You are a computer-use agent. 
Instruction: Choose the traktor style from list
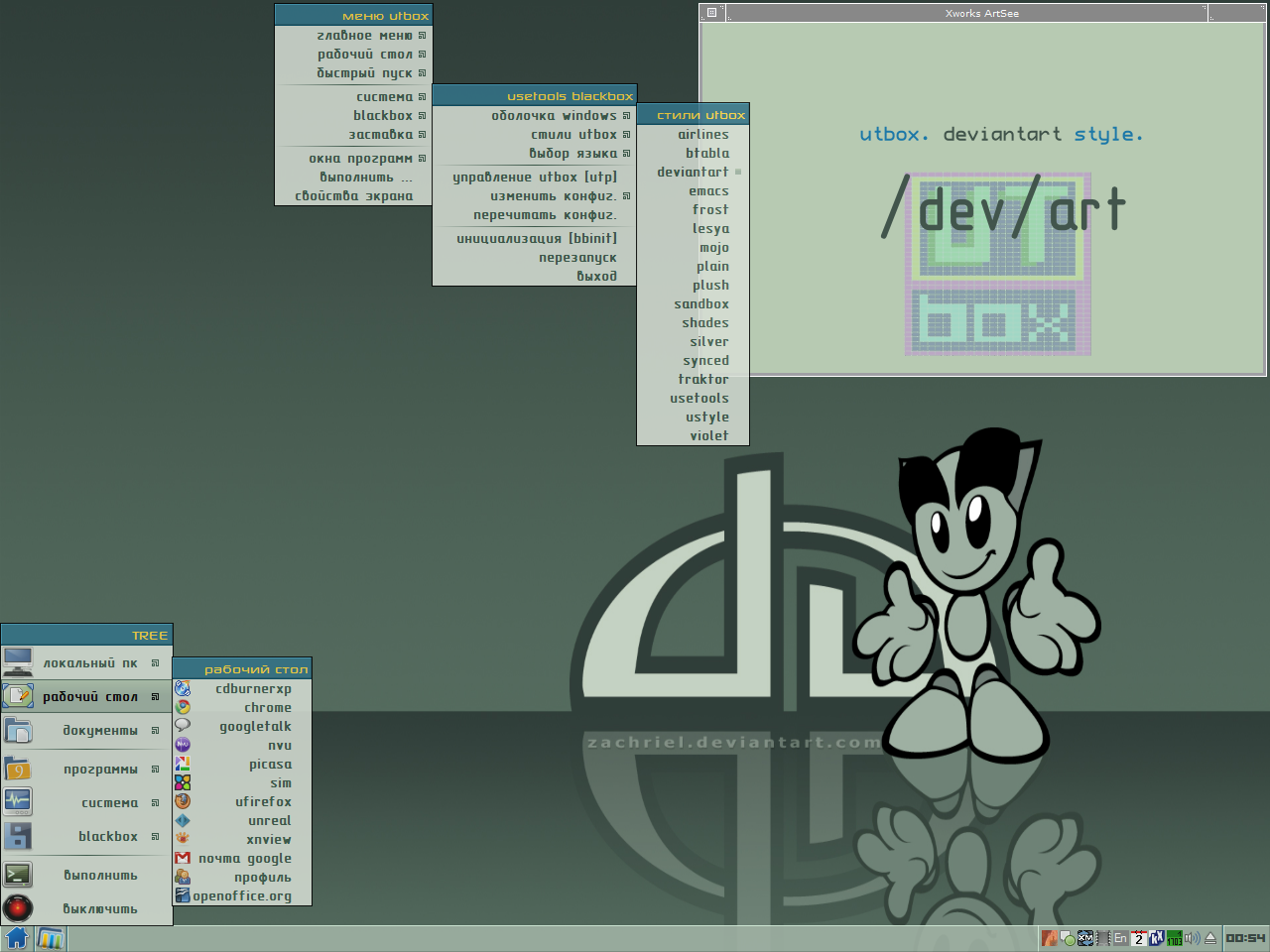click(x=702, y=380)
